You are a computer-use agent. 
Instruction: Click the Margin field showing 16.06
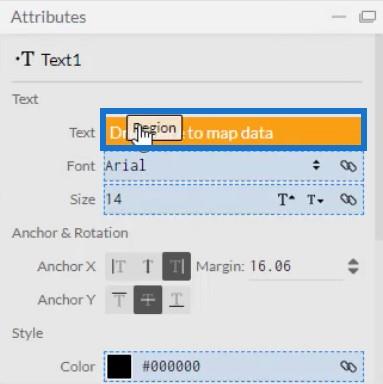tap(296, 266)
